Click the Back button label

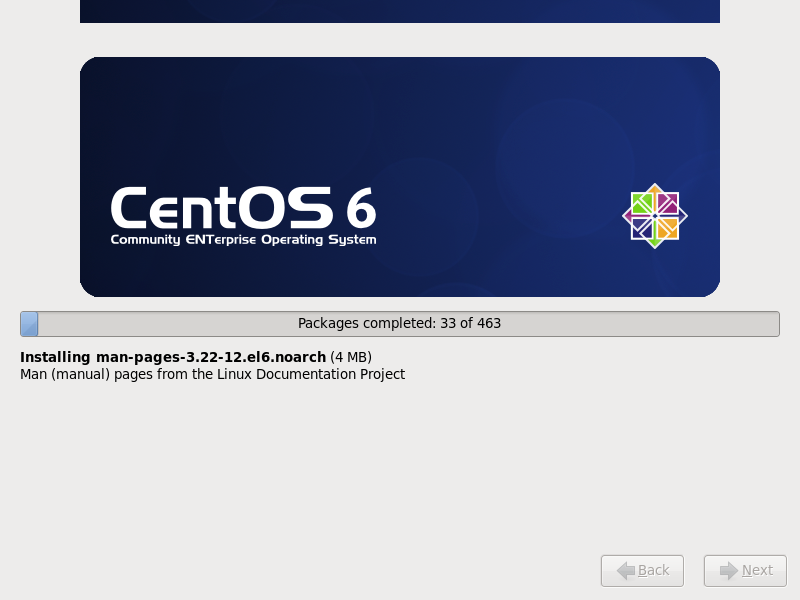click(x=654, y=570)
